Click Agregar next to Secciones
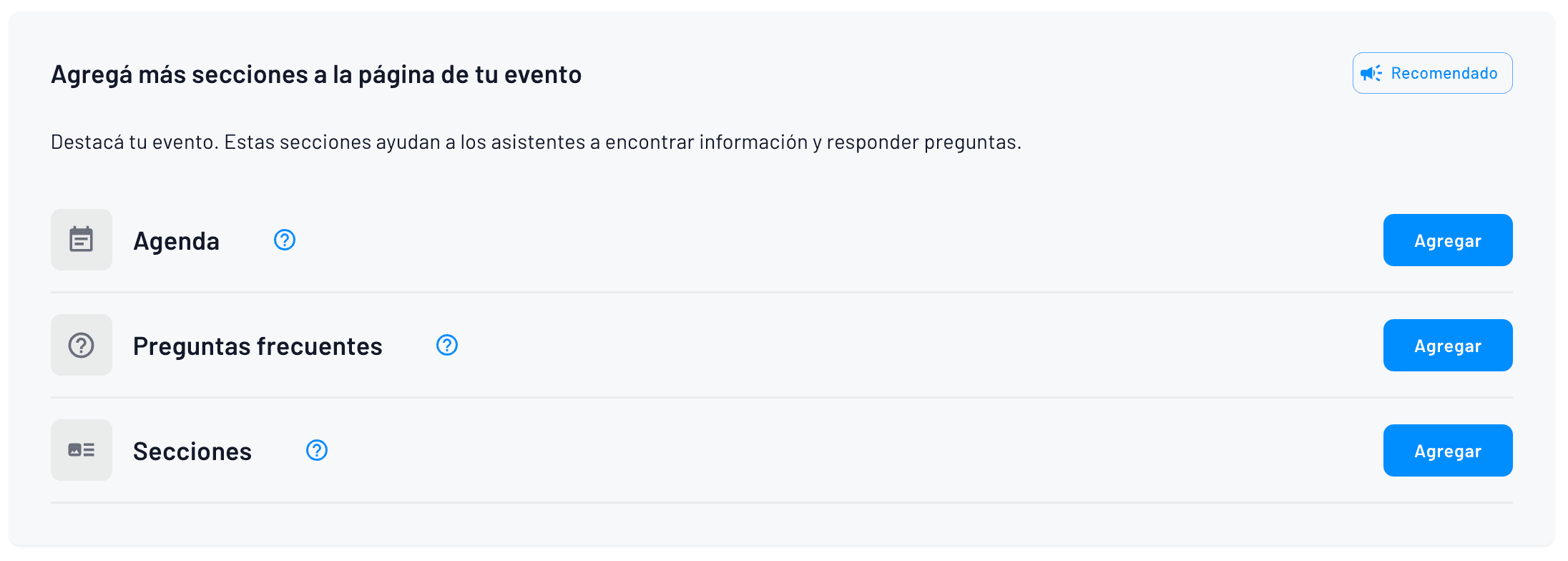Viewport: 1568px width, 561px height. [x=1447, y=450]
